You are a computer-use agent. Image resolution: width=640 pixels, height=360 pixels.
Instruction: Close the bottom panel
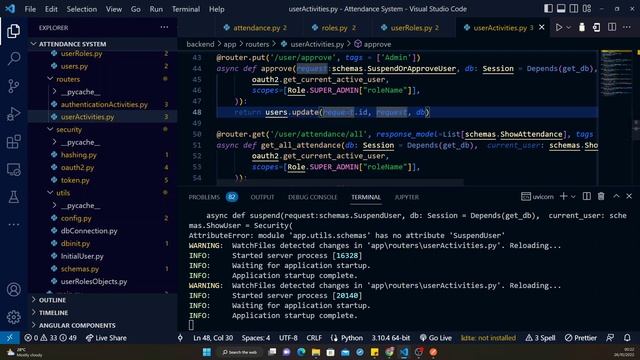point(629,196)
